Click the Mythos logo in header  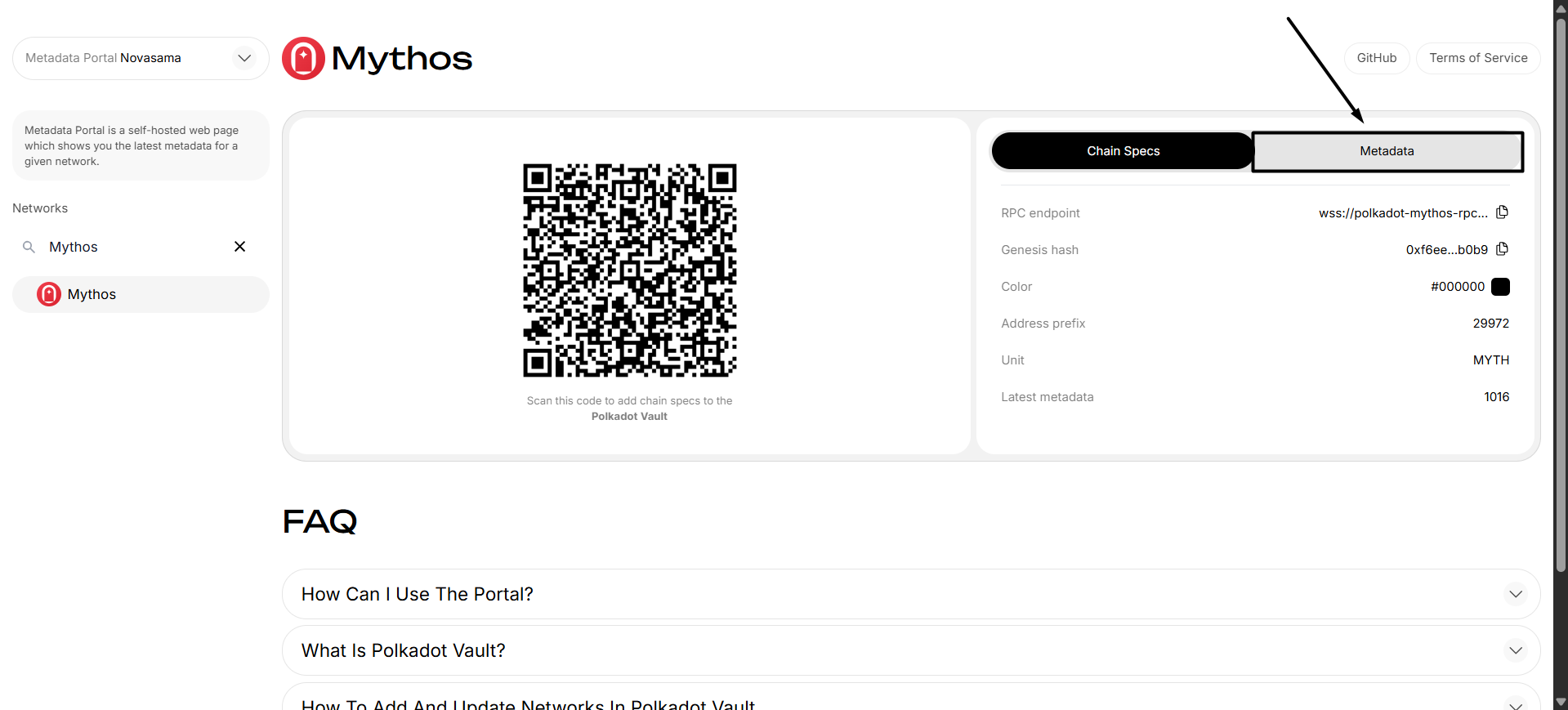pyautogui.click(x=303, y=59)
